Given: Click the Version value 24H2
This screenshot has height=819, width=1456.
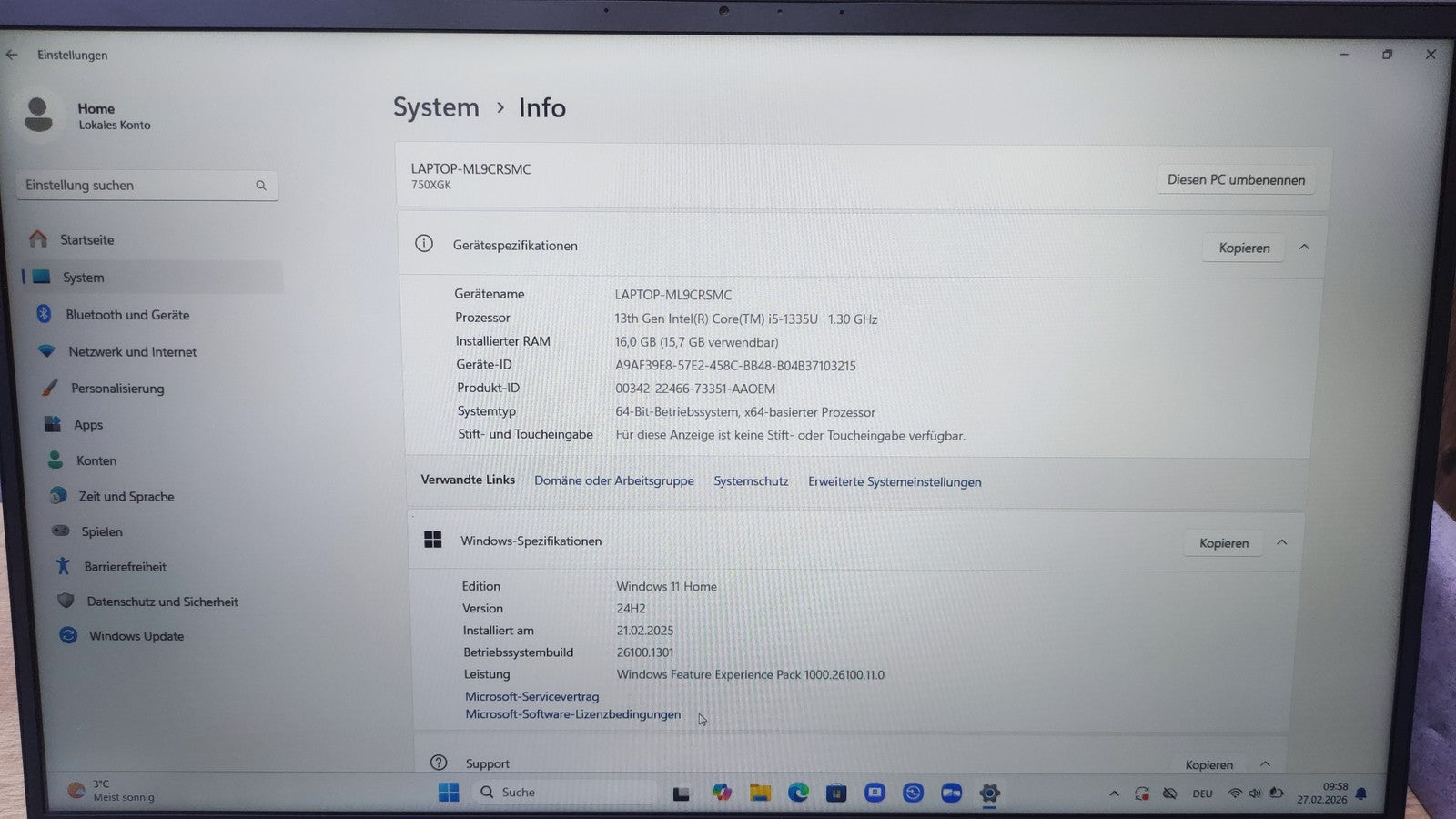Looking at the screenshot, I should point(631,609).
